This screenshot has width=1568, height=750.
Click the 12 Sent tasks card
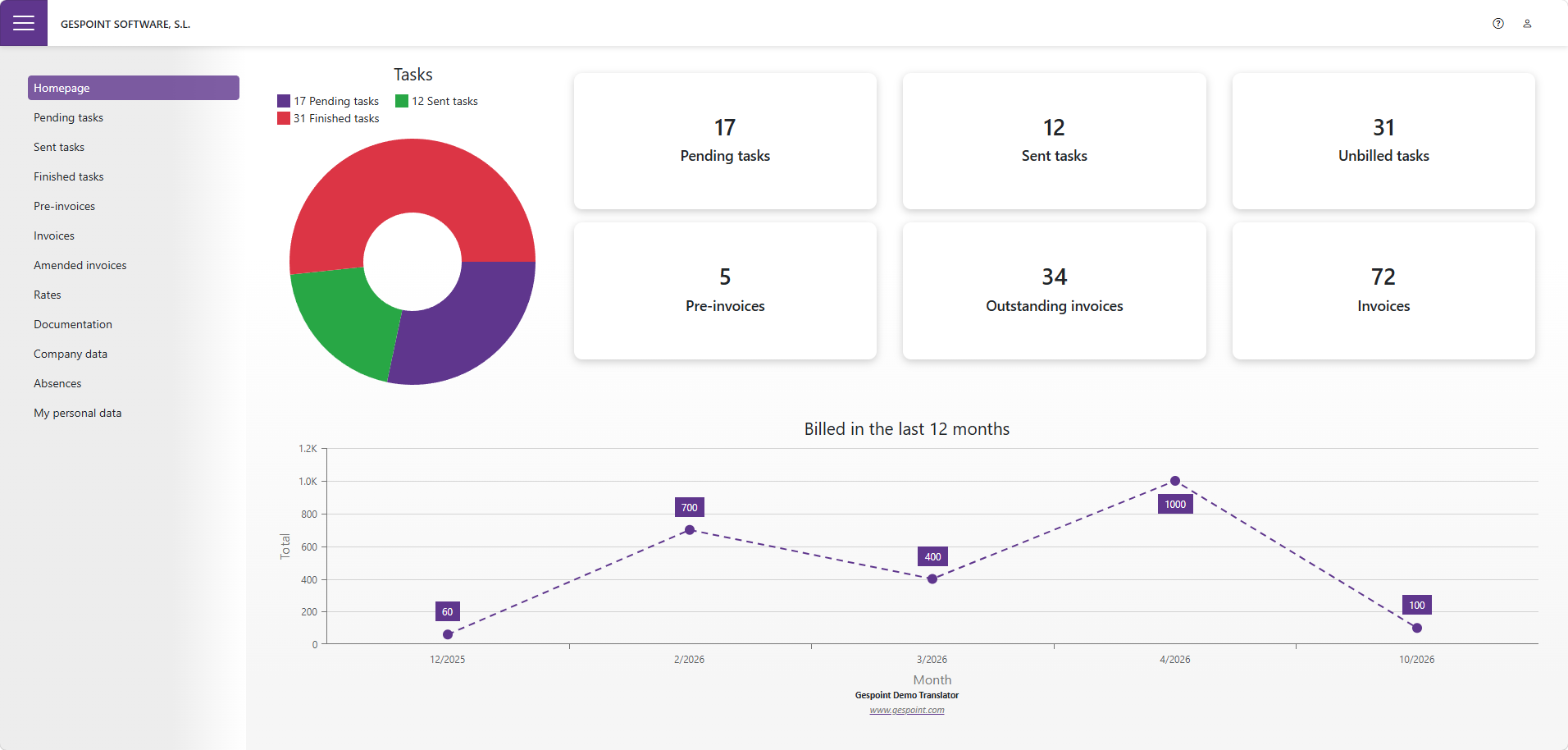pyautogui.click(x=1055, y=141)
